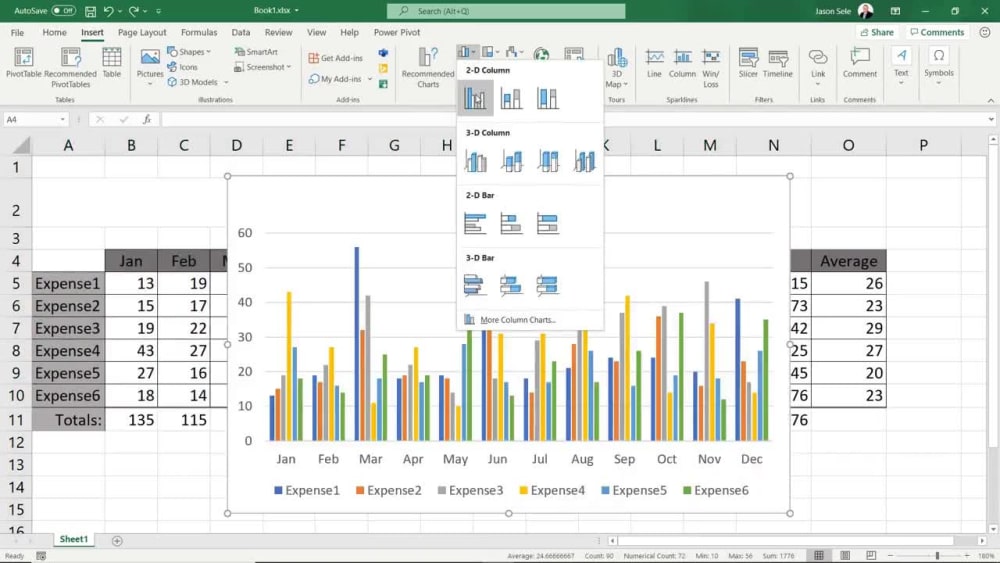The width and height of the screenshot is (1000, 563).
Task: Open Recommended PivotTables
Action: [70, 68]
